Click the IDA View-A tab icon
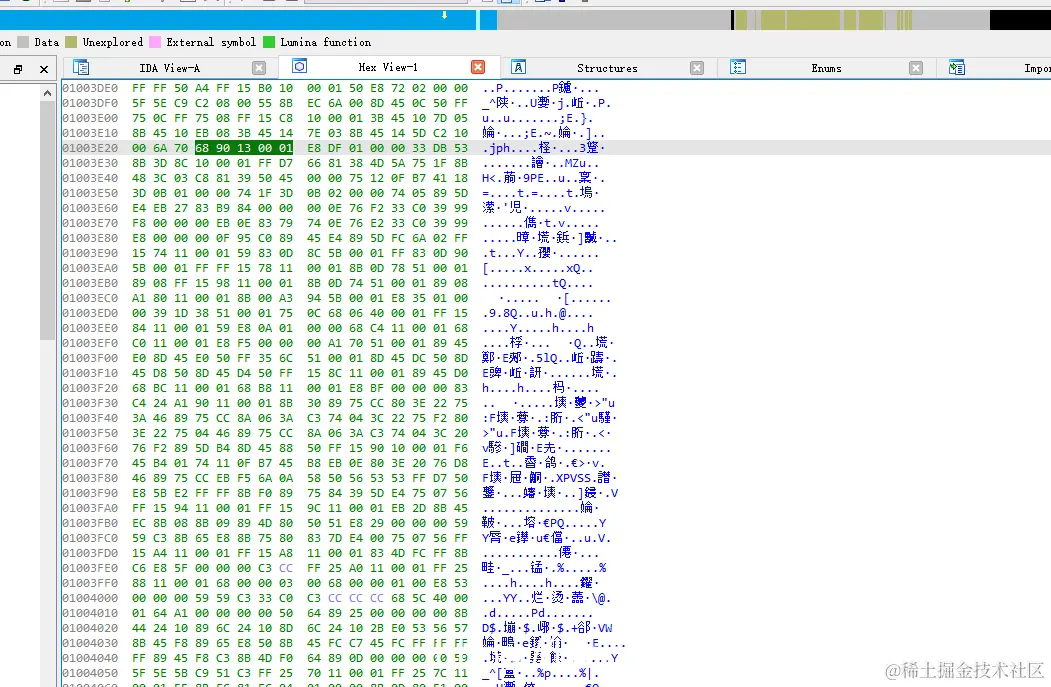1051x687 pixels. pos(81,68)
